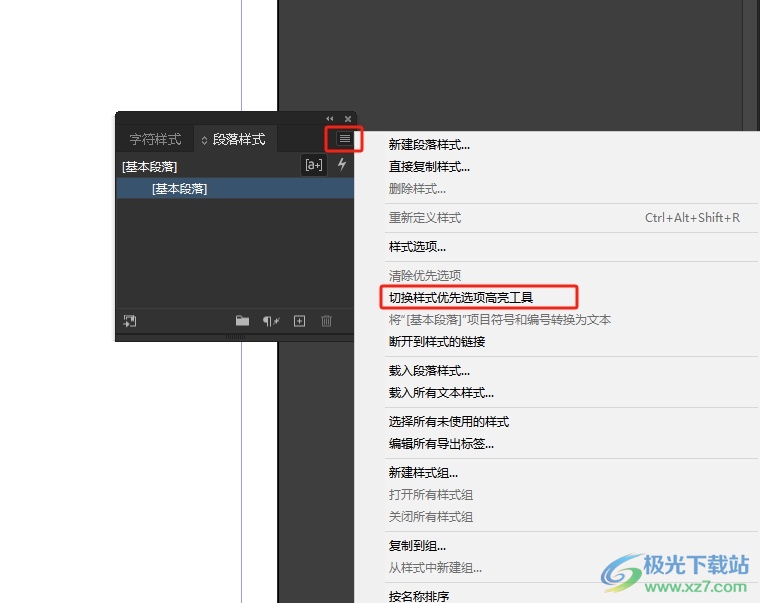
Task: Collapse the panel with double-arrow icon
Action: [330, 119]
